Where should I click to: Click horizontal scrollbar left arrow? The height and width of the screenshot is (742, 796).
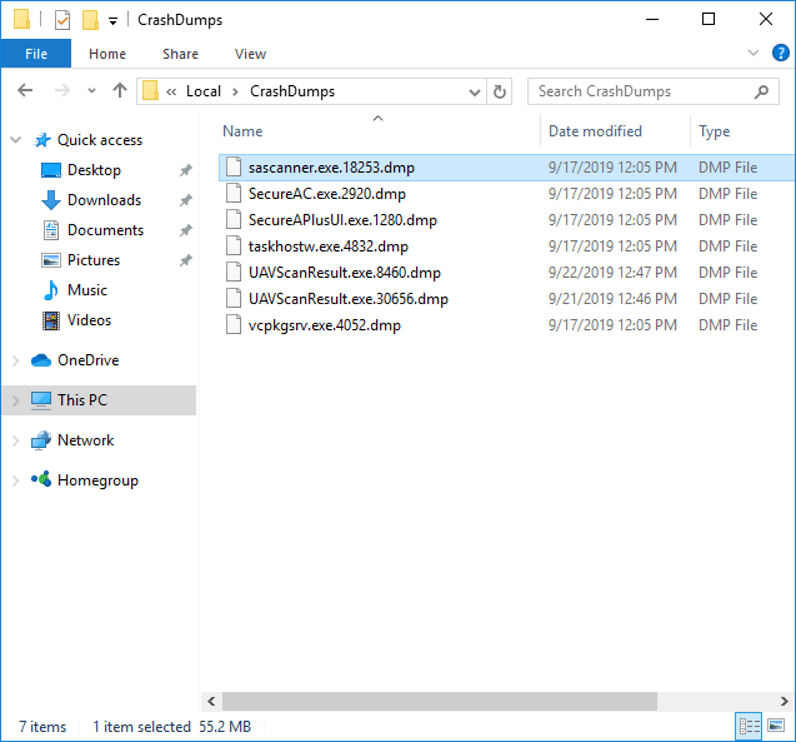click(211, 701)
